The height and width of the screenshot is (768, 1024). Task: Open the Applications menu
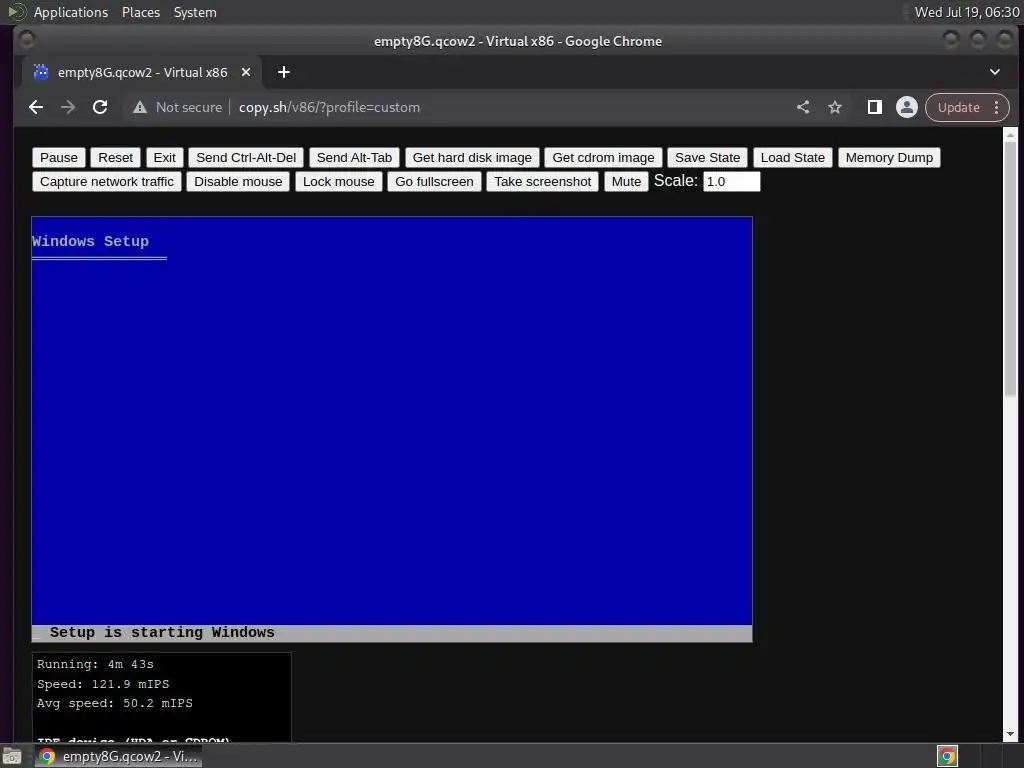[71, 12]
